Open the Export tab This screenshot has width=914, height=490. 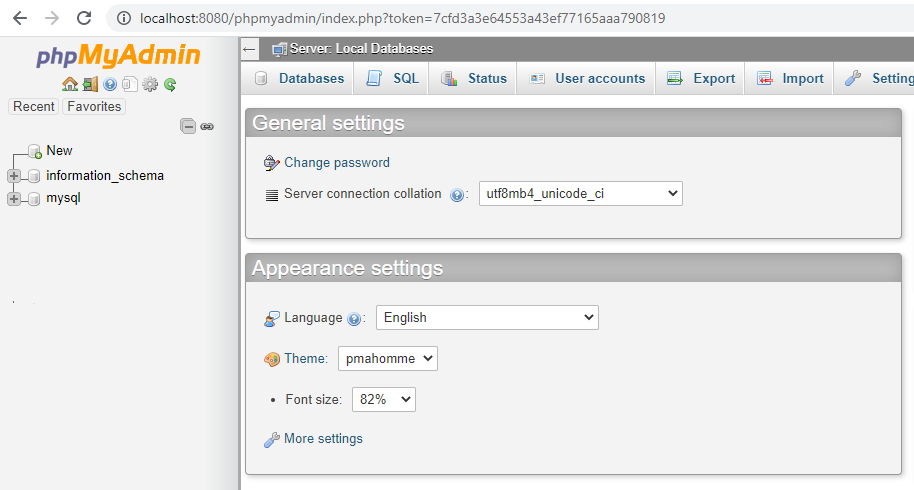click(x=700, y=79)
